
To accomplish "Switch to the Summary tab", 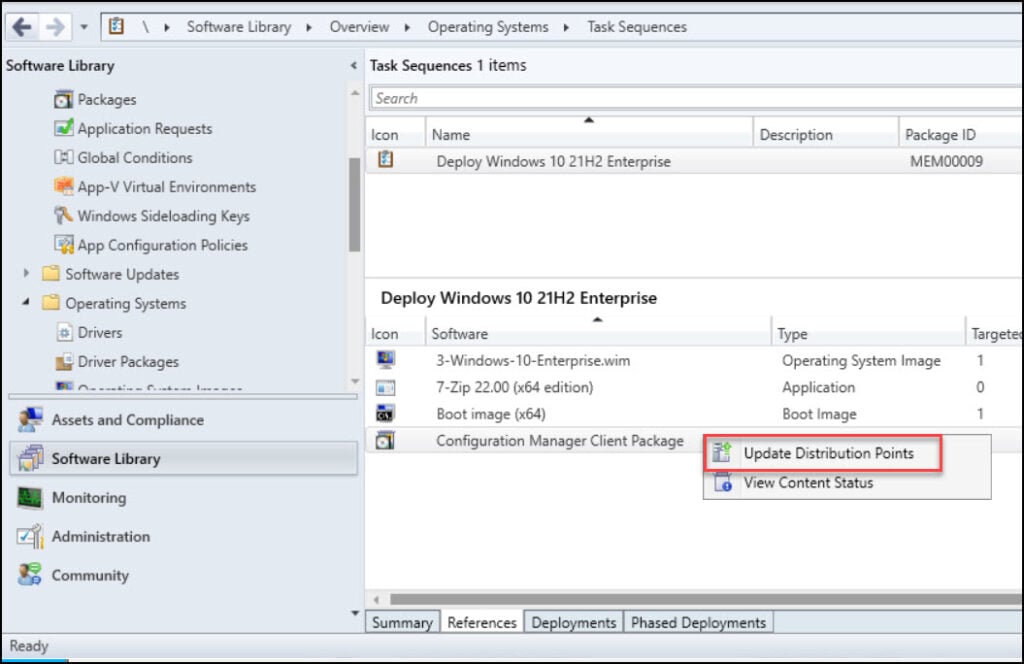I will pos(402,622).
